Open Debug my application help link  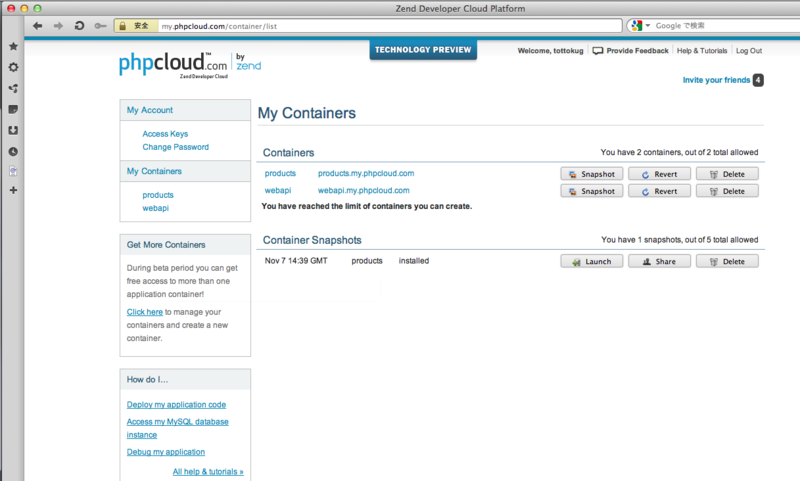click(166, 452)
